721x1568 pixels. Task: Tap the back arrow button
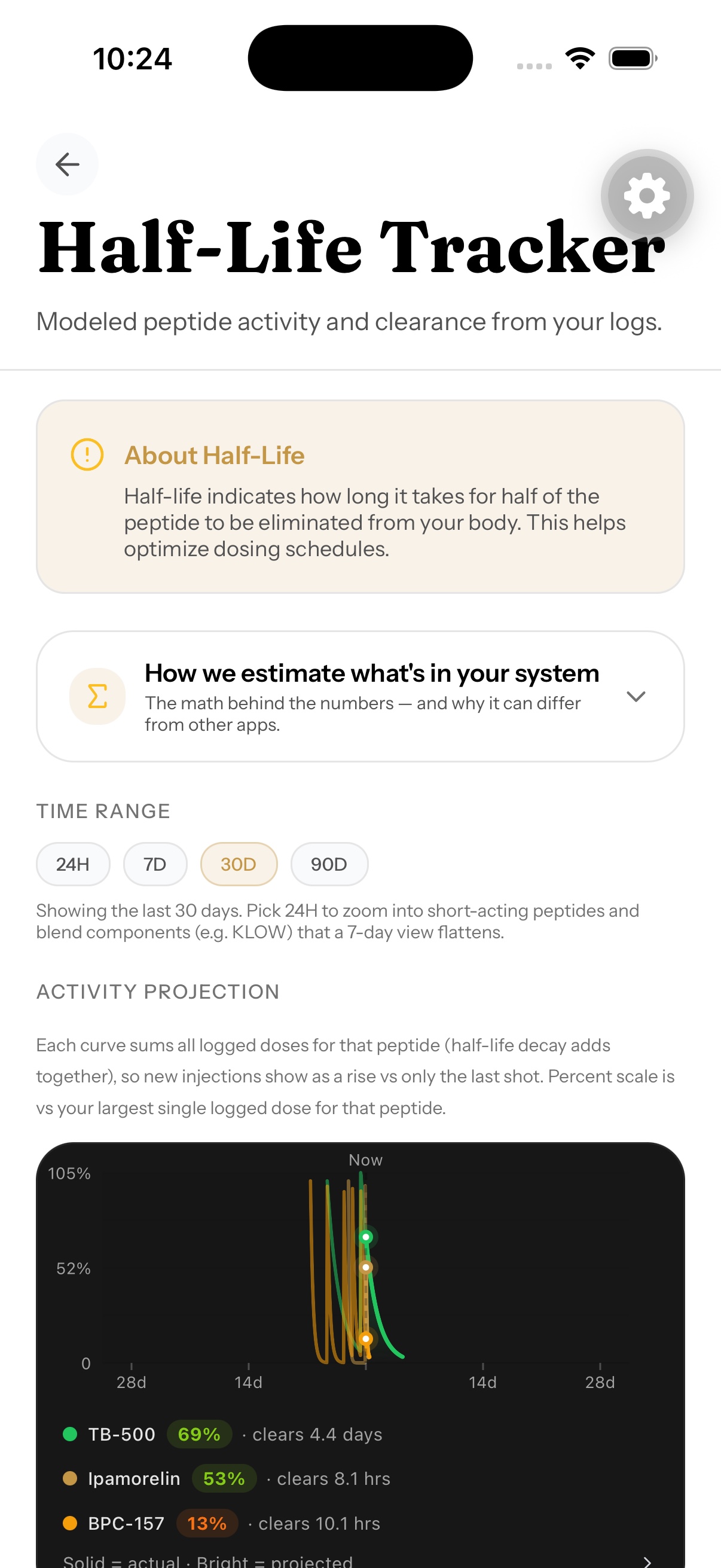coord(67,164)
